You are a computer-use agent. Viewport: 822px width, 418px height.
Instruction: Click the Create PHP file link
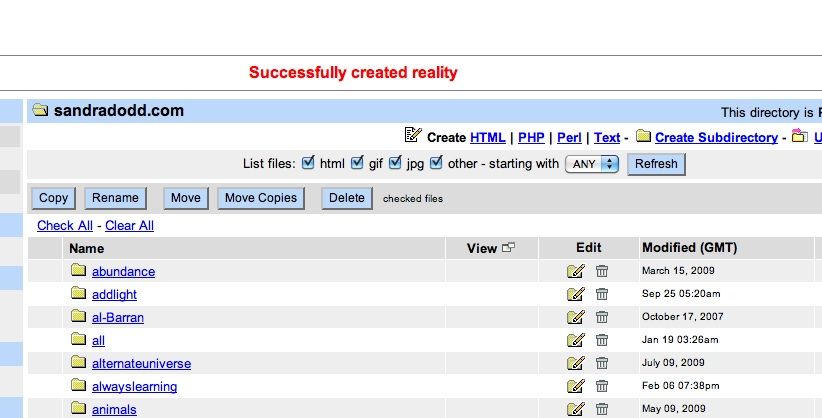click(531, 137)
